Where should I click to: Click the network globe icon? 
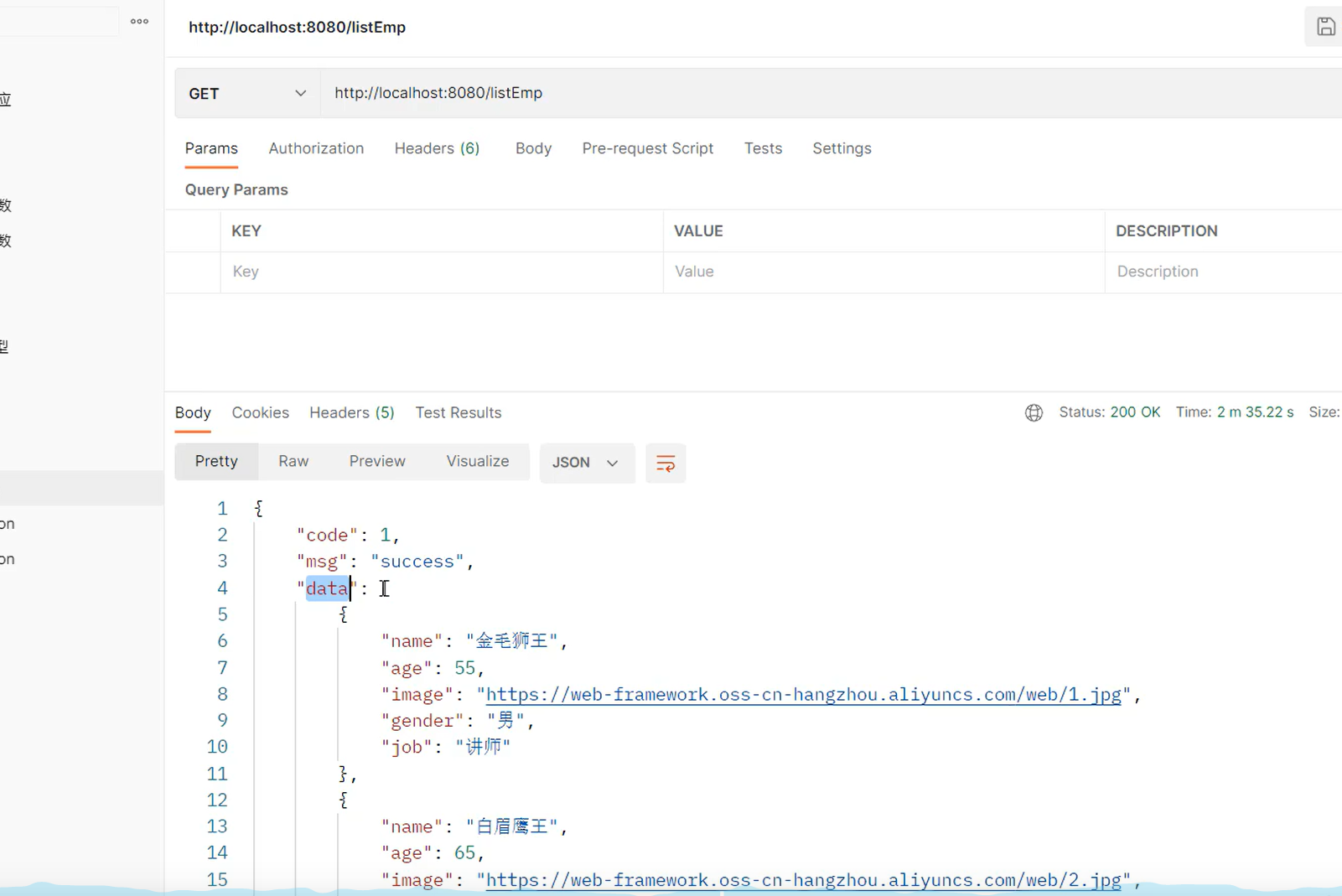click(x=1034, y=412)
